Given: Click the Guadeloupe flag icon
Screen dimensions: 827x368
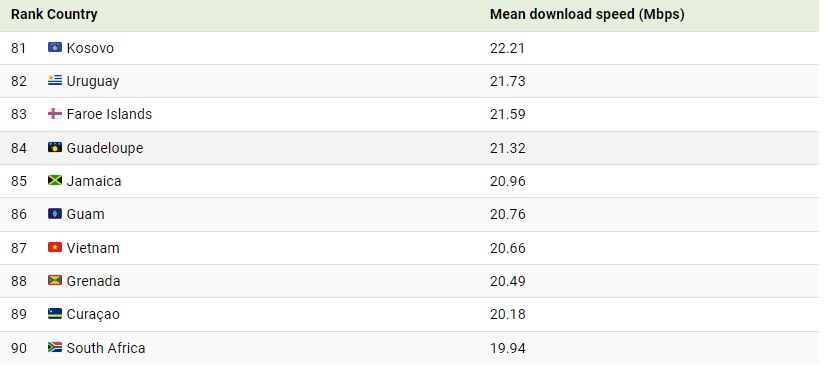Looking at the screenshot, I should [55, 148].
